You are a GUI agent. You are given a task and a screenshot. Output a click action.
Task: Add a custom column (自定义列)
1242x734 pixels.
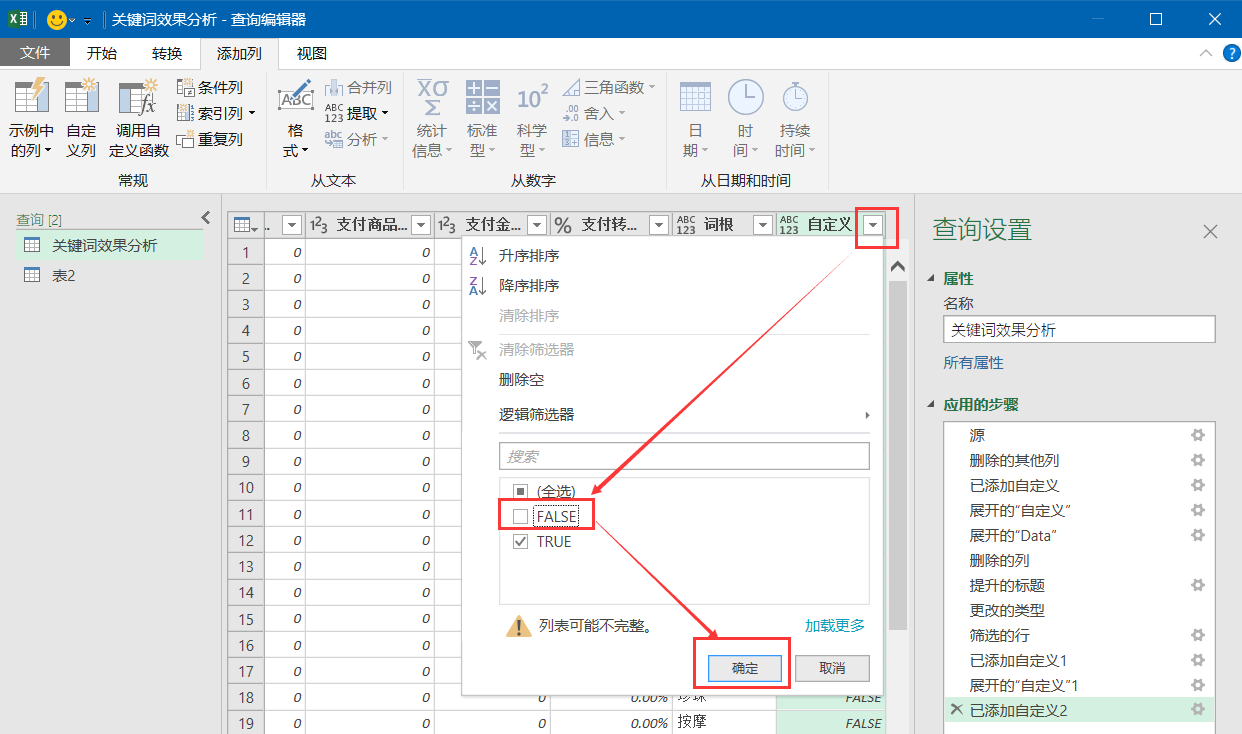click(x=81, y=118)
